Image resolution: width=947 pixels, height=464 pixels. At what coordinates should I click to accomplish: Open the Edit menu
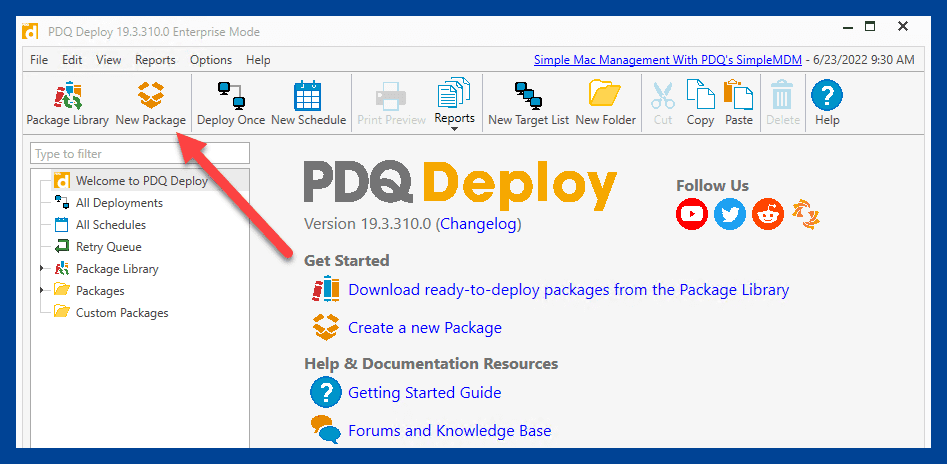[x=72, y=60]
